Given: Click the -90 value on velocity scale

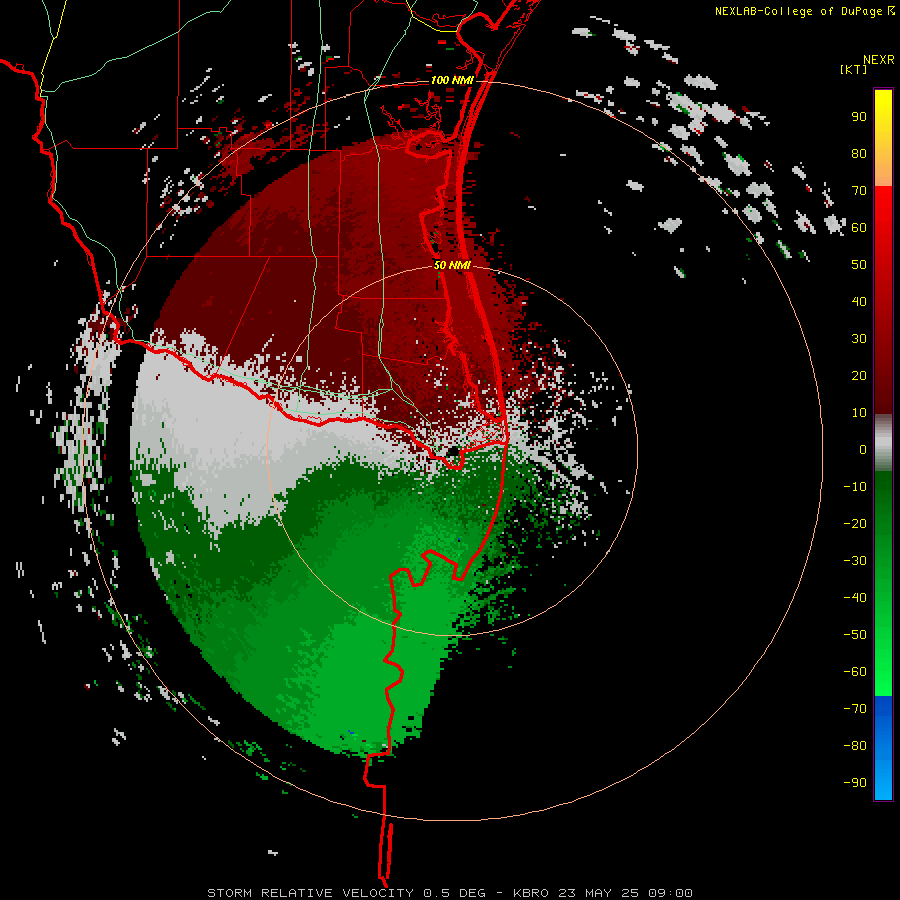Looking at the screenshot, I should pyautogui.click(x=855, y=783).
